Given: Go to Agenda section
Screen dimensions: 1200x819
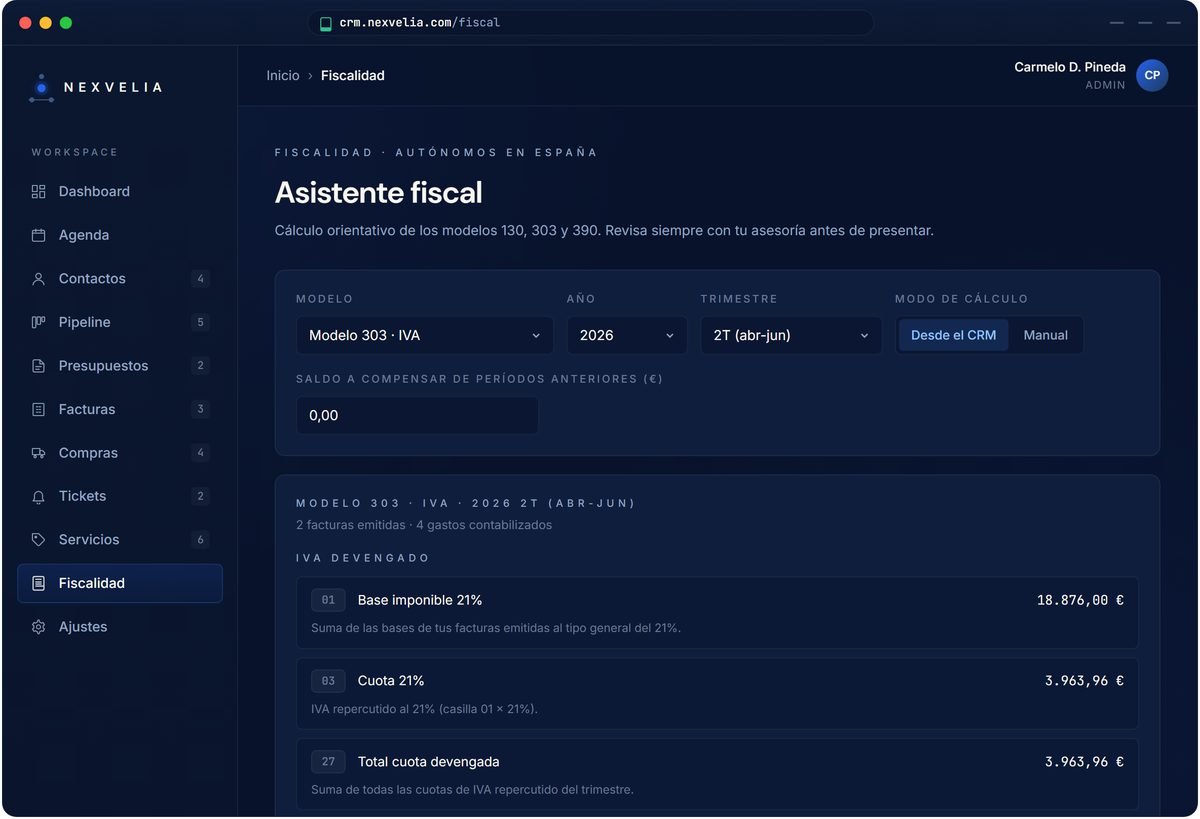Looking at the screenshot, I should pyautogui.click(x=120, y=235).
